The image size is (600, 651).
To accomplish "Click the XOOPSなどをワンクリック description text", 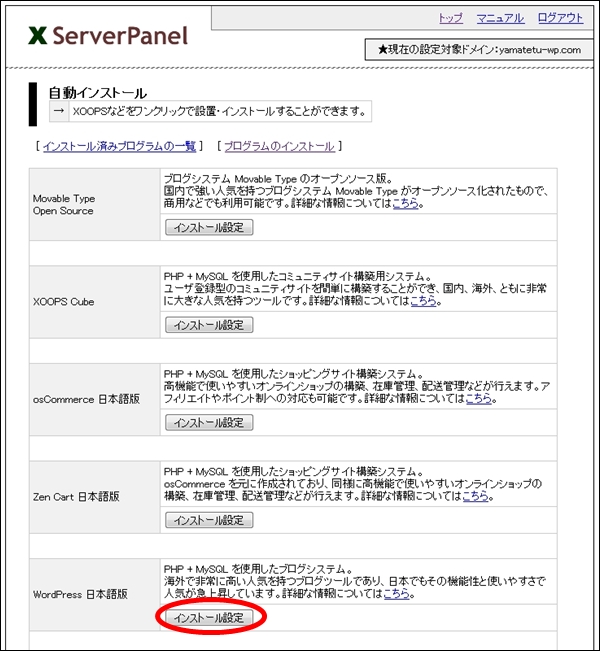I will pyautogui.click(x=219, y=111).
